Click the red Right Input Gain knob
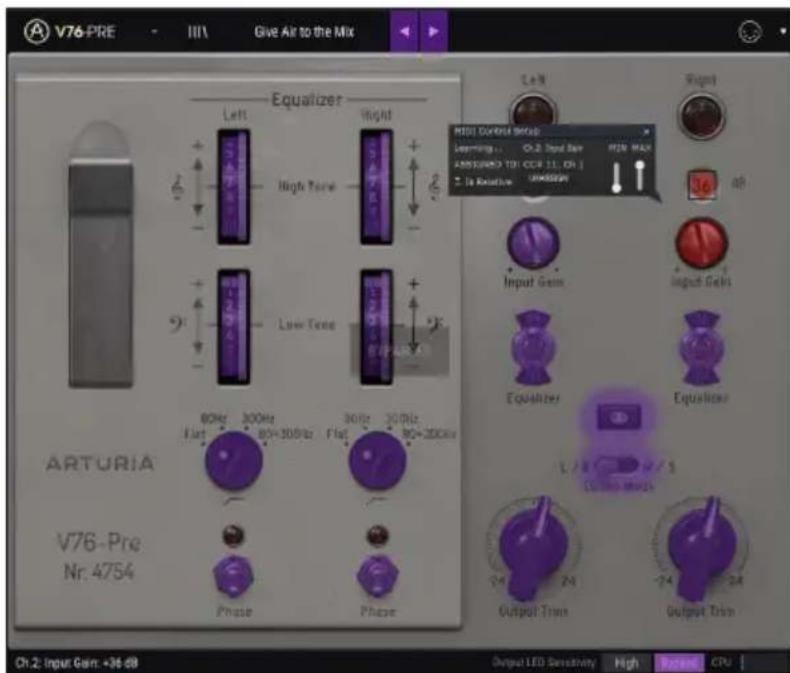This screenshot has height=673, width=790. pyautogui.click(x=701, y=243)
